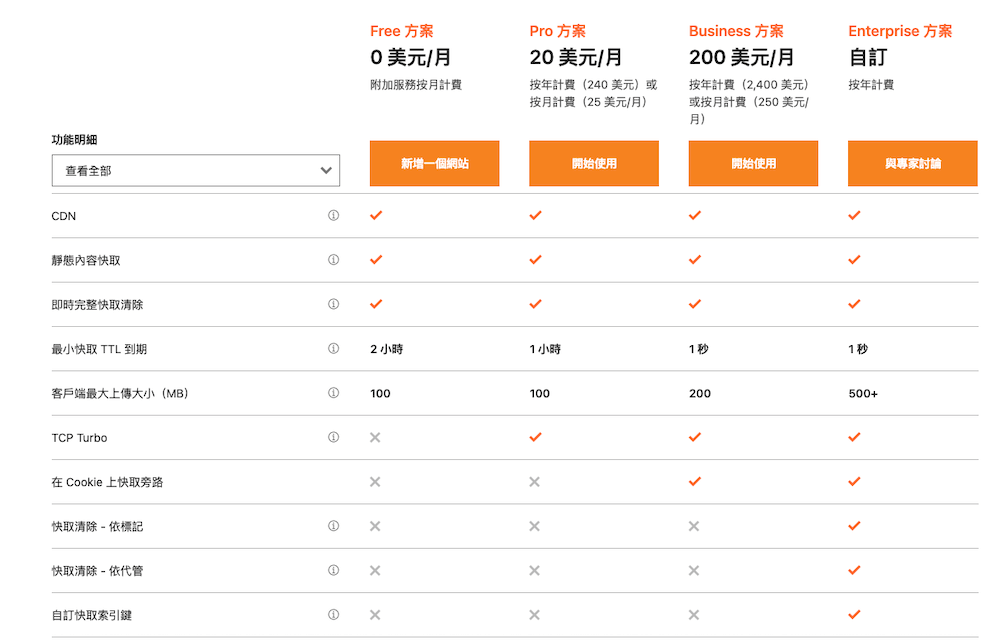1000x644 pixels.
Task: Open info icon for 快取清除 - 依標記
Action: pos(333,526)
